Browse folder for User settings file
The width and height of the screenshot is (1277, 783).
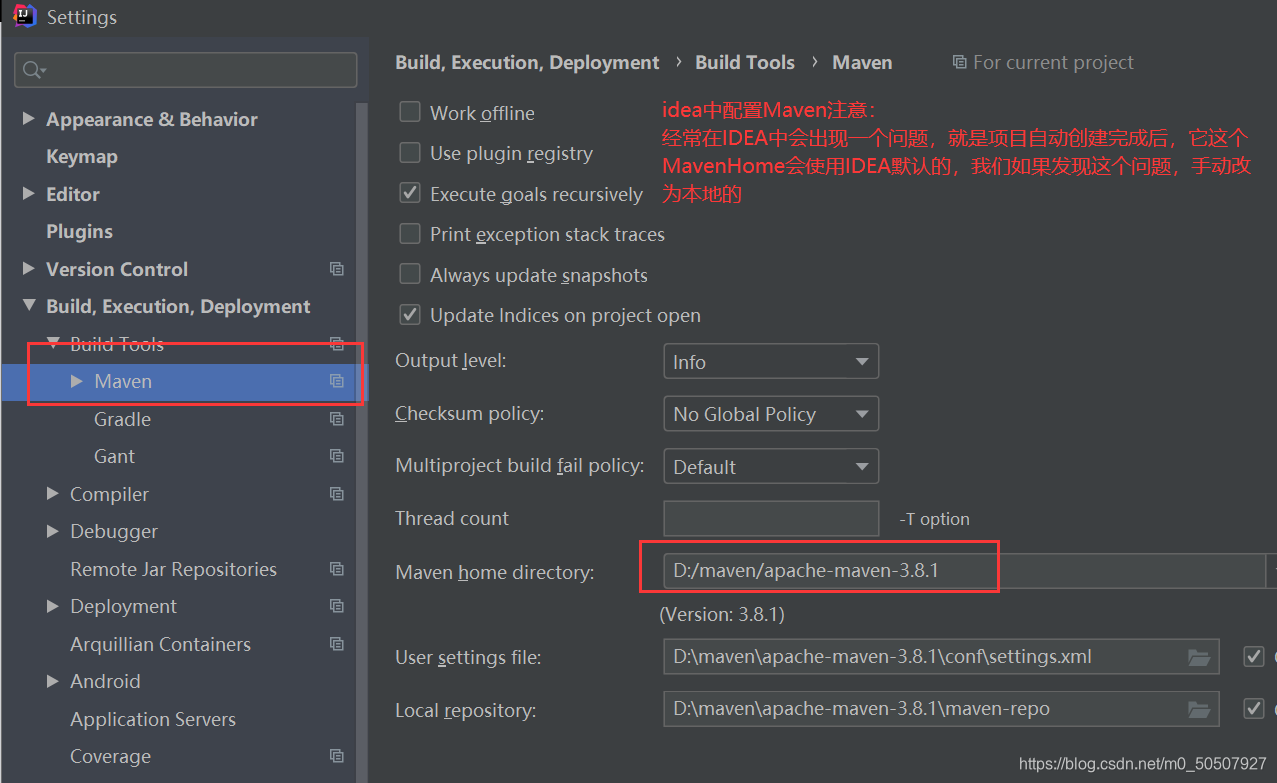pyautogui.click(x=1199, y=657)
